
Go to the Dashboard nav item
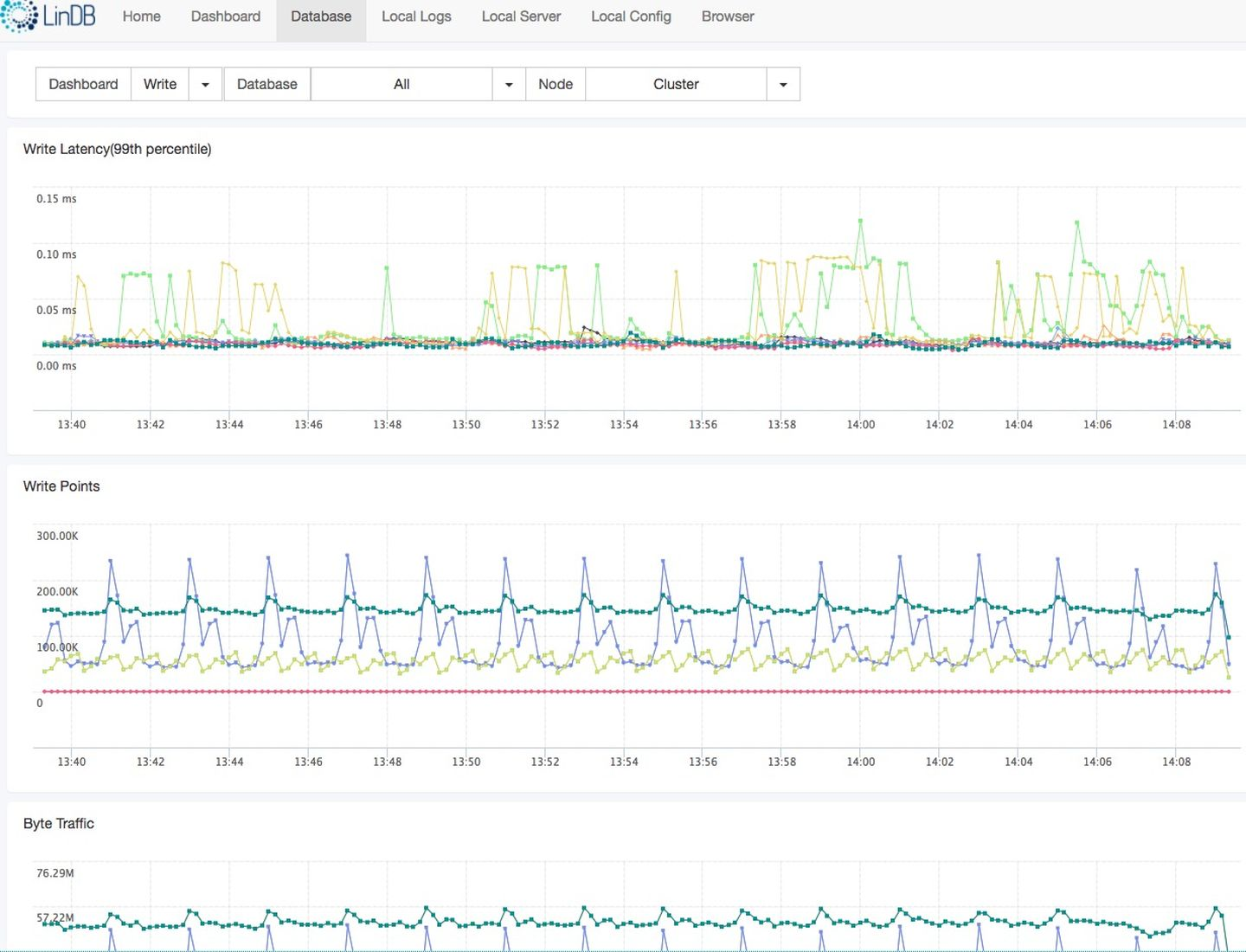[x=226, y=16]
